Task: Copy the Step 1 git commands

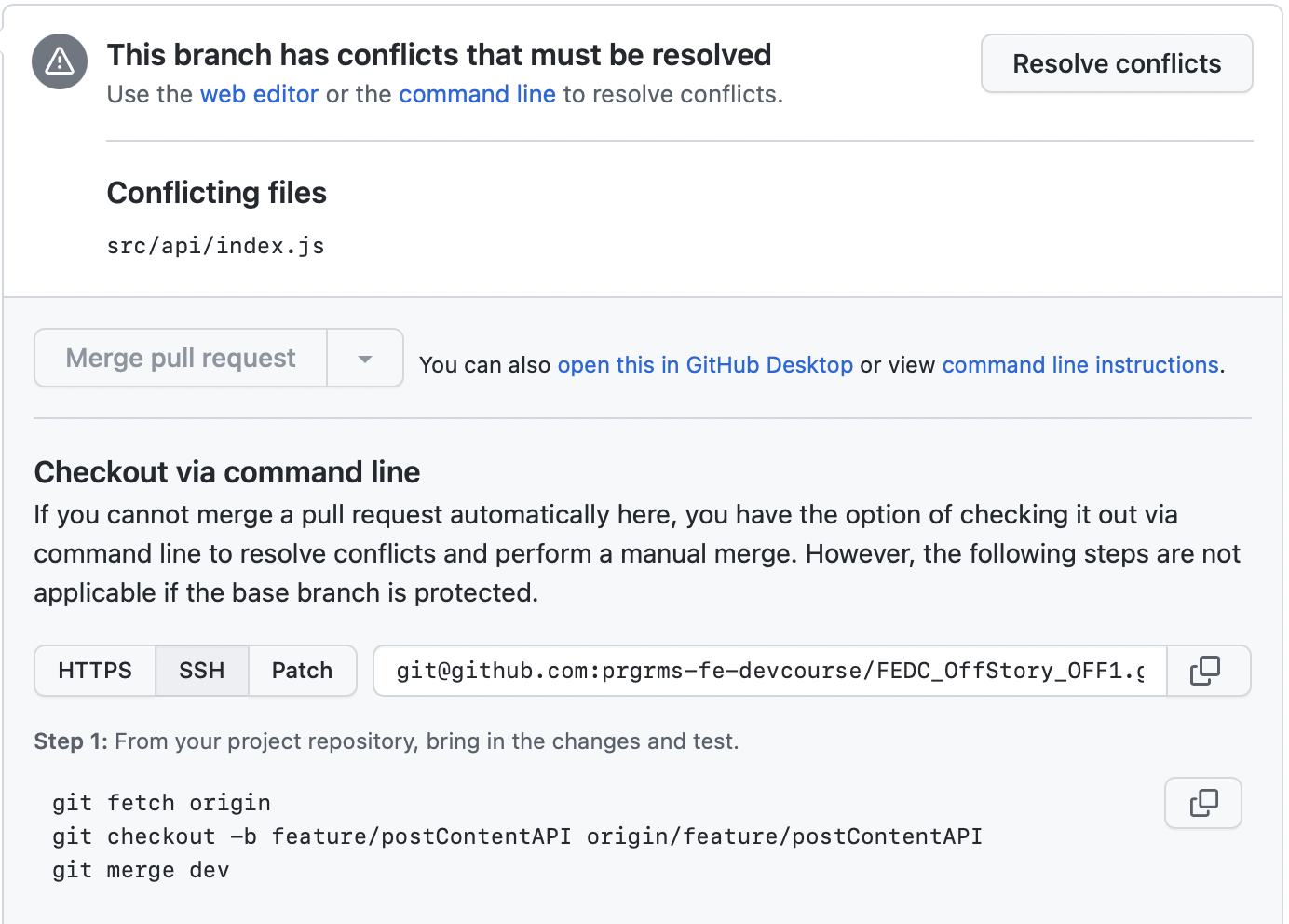Action: coord(1202,803)
